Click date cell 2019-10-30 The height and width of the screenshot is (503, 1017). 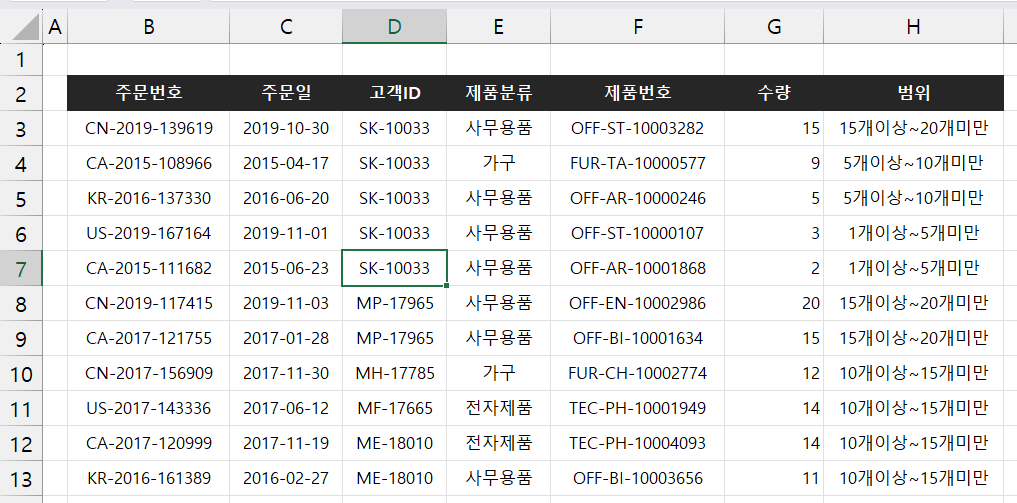[x=286, y=128]
